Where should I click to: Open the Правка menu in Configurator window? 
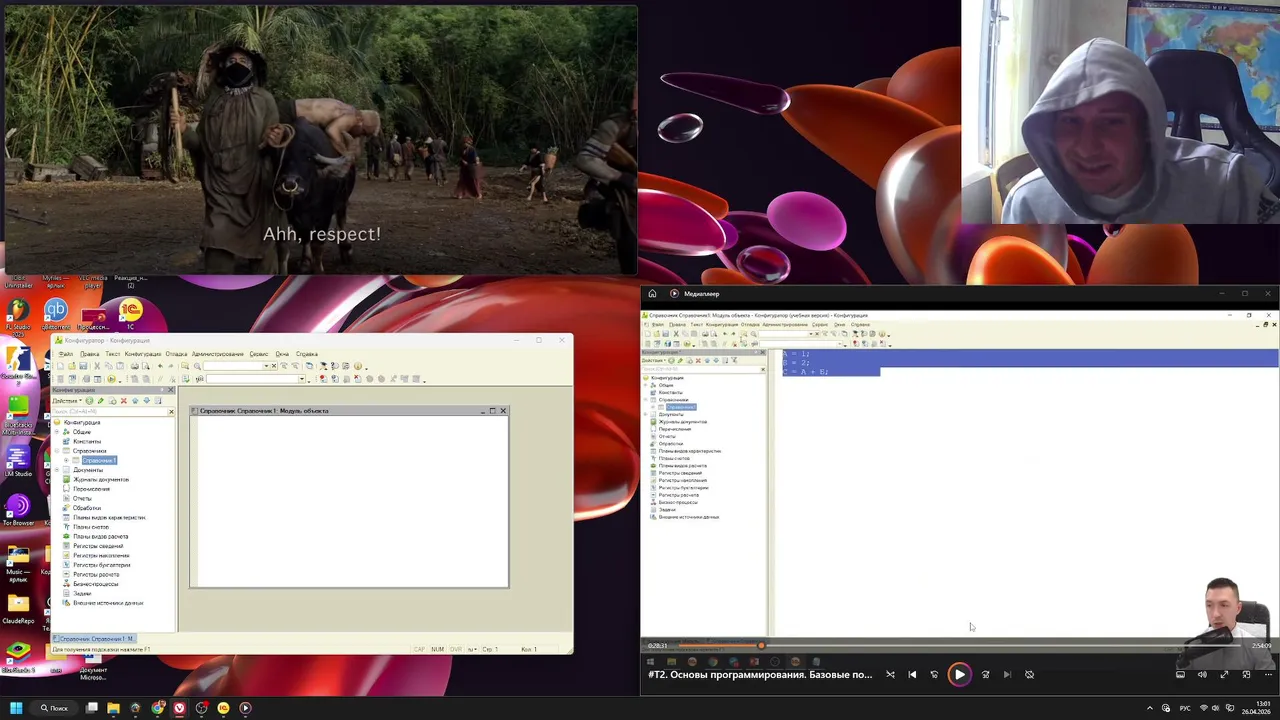pos(90,354)
